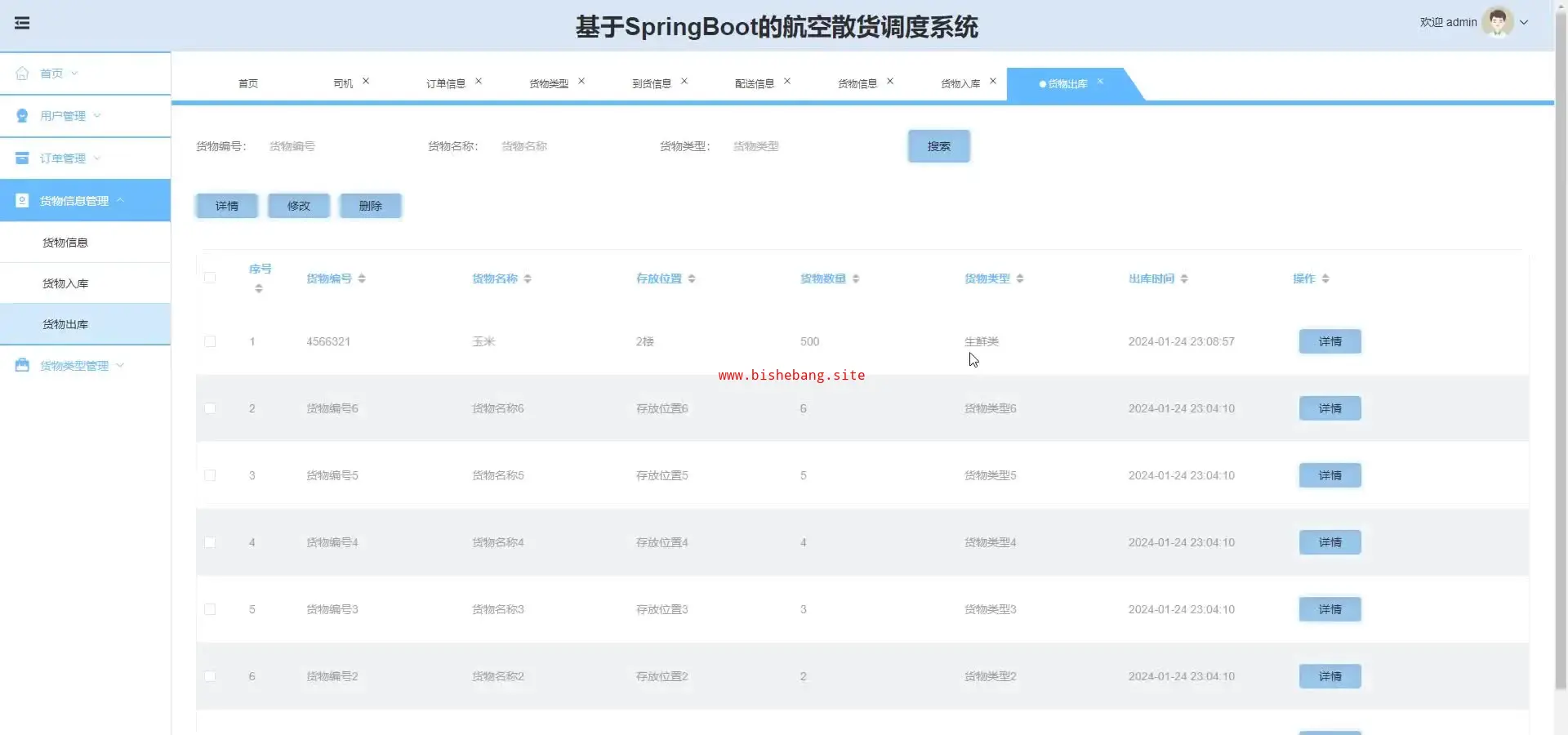This screenshot has width=1568, height=735.
Task: Expand the 首页 sidebar chevron
Action: (74, 73)
